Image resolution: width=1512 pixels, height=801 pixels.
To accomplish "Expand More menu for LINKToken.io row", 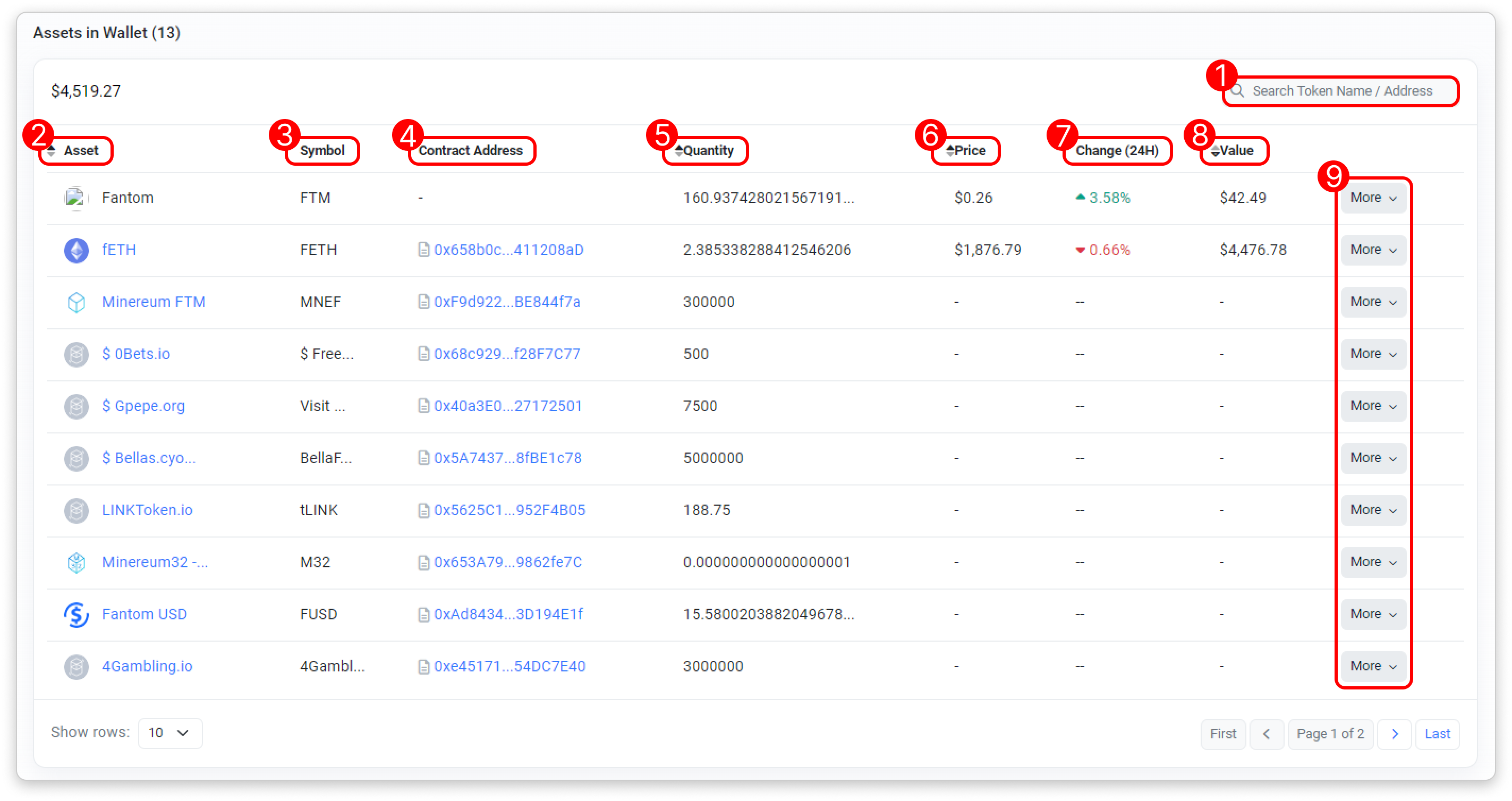I will [x=1373, y=510].
